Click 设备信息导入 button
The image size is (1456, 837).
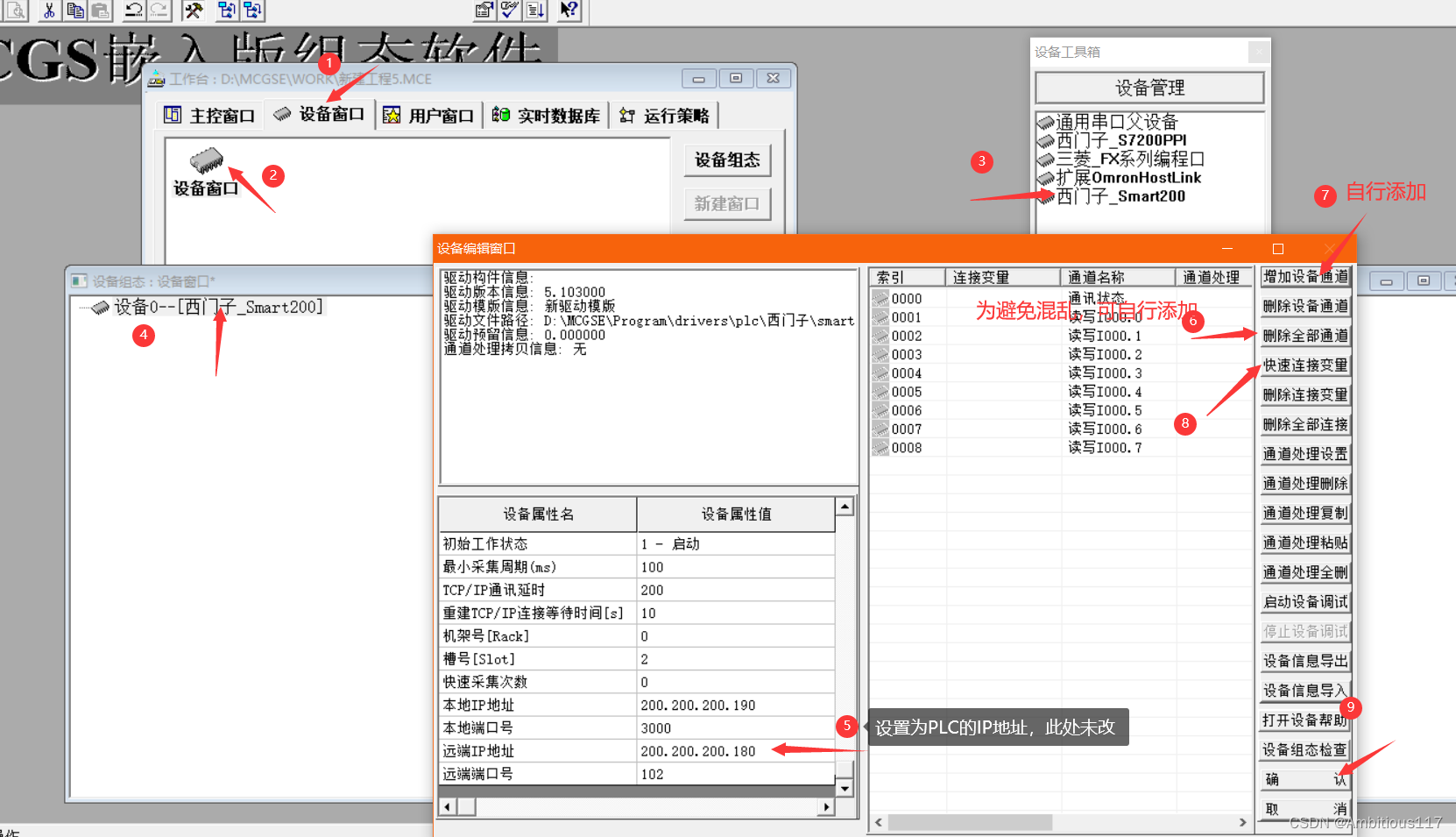1305,691
